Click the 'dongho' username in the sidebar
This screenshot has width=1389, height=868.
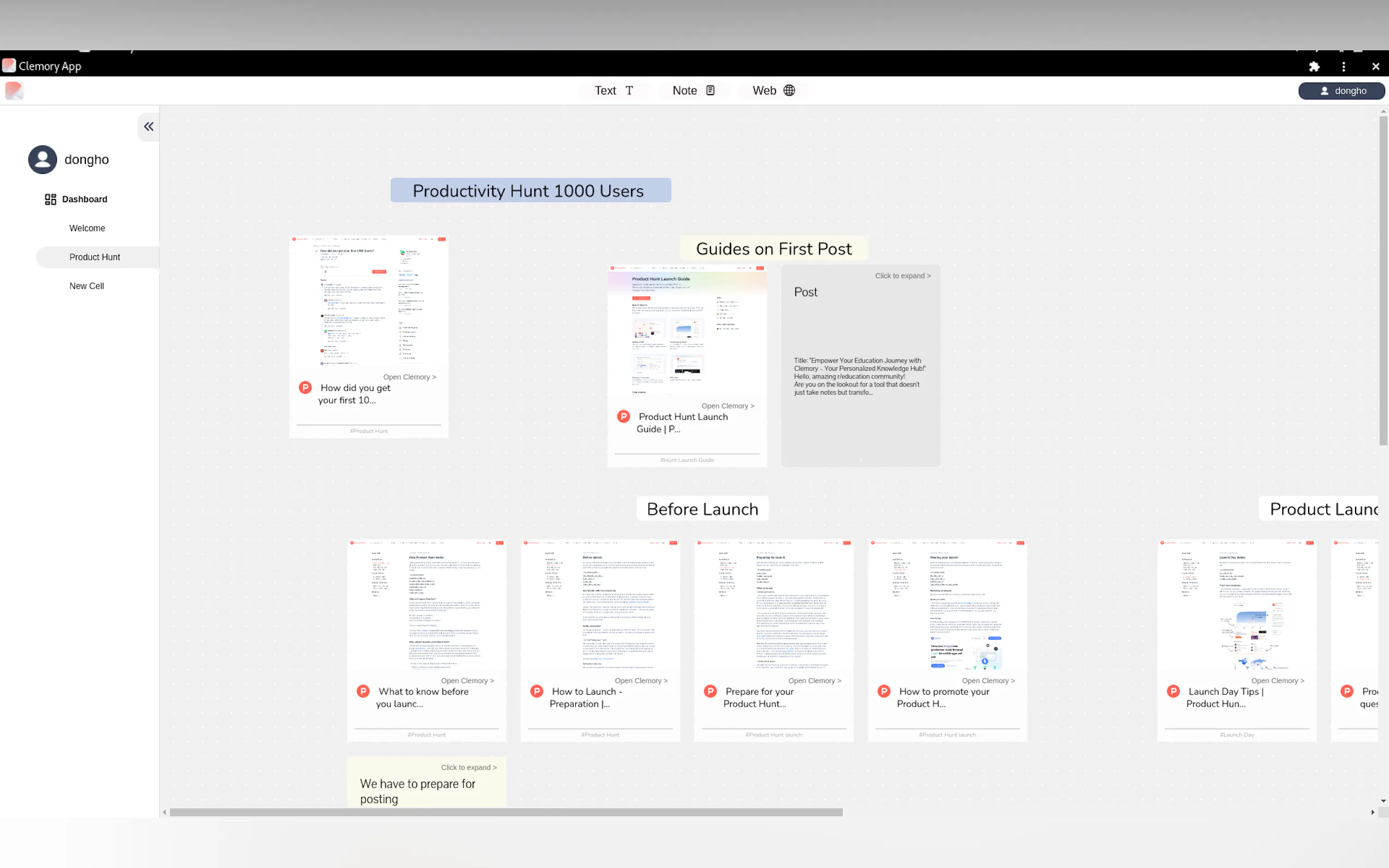coord(87,160)
